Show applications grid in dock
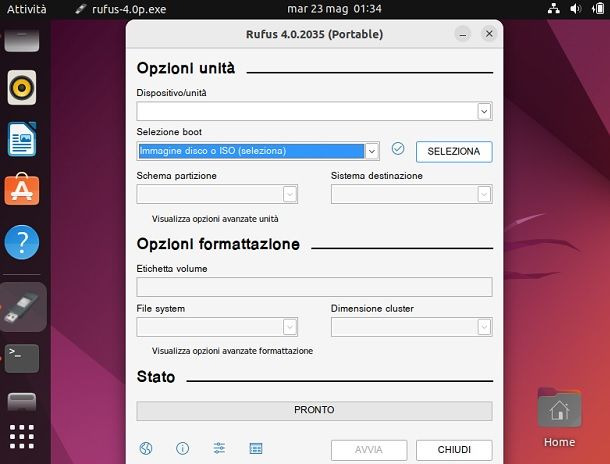 click(22, 436)
